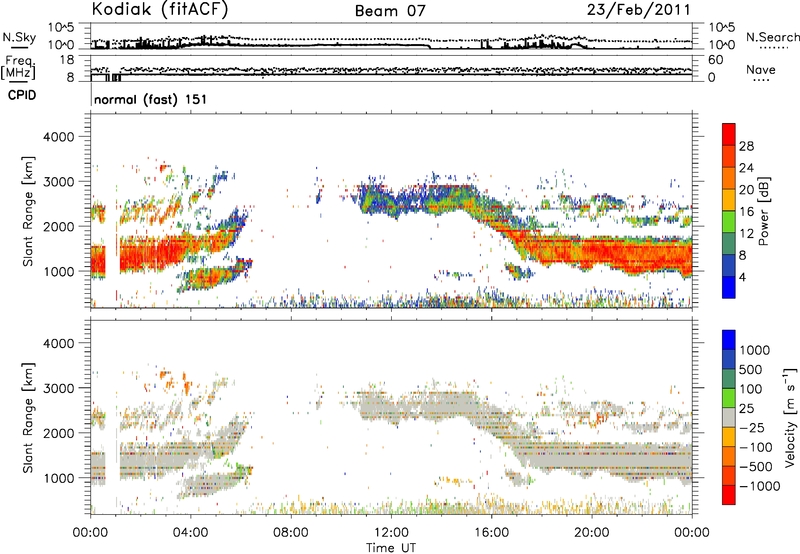Click the '12:00' time axis label
This screenshot has height=554, width=800.
tap(391, 533)
